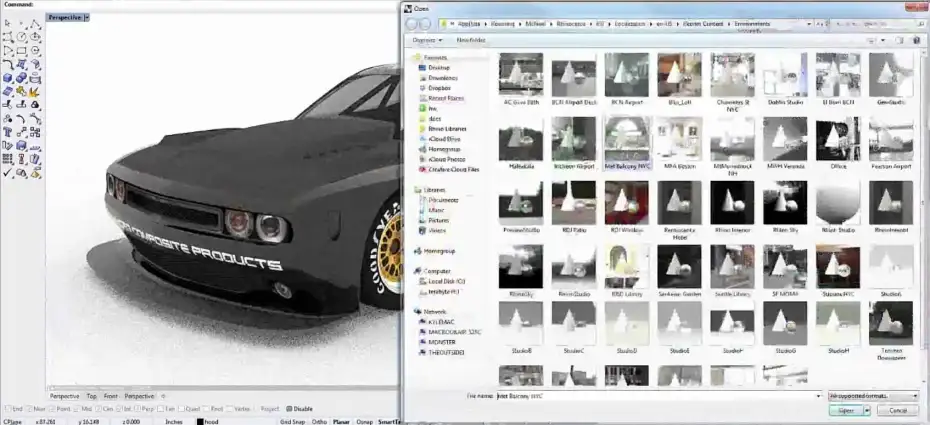Select the Text object tool
Viewport: 930px width, 425px height.
[8, 132]
